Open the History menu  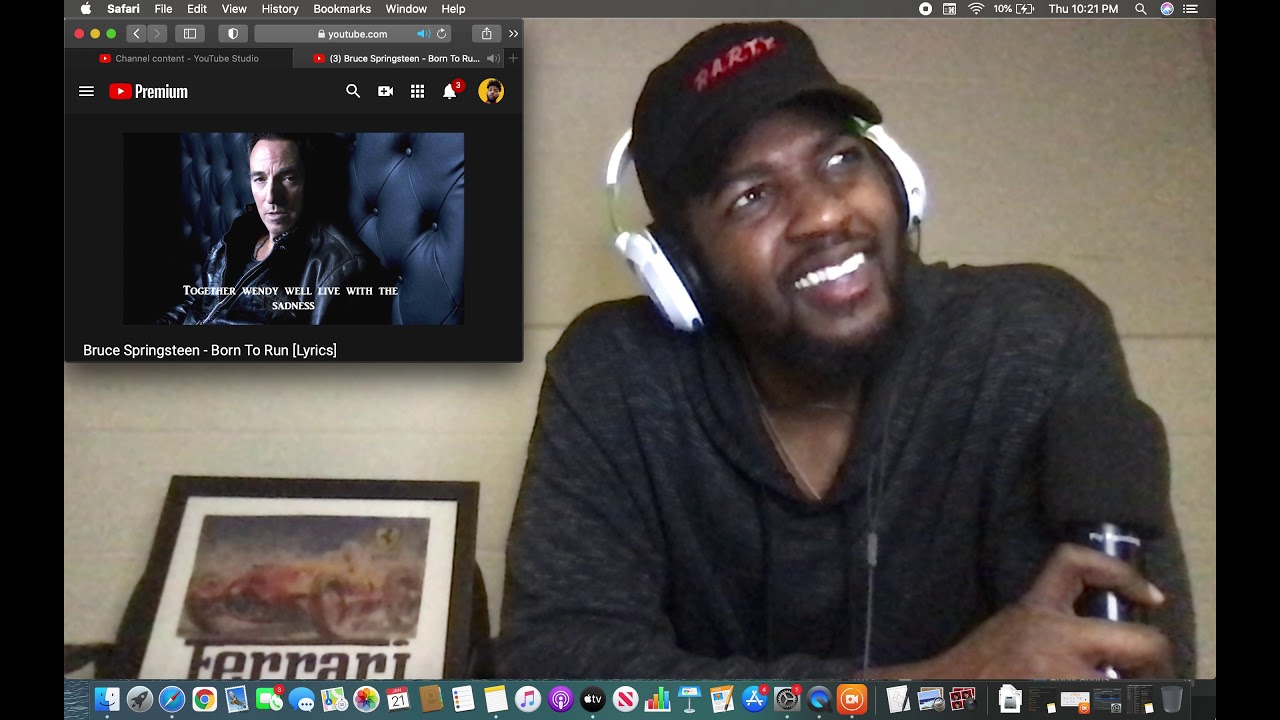(280, 9)
